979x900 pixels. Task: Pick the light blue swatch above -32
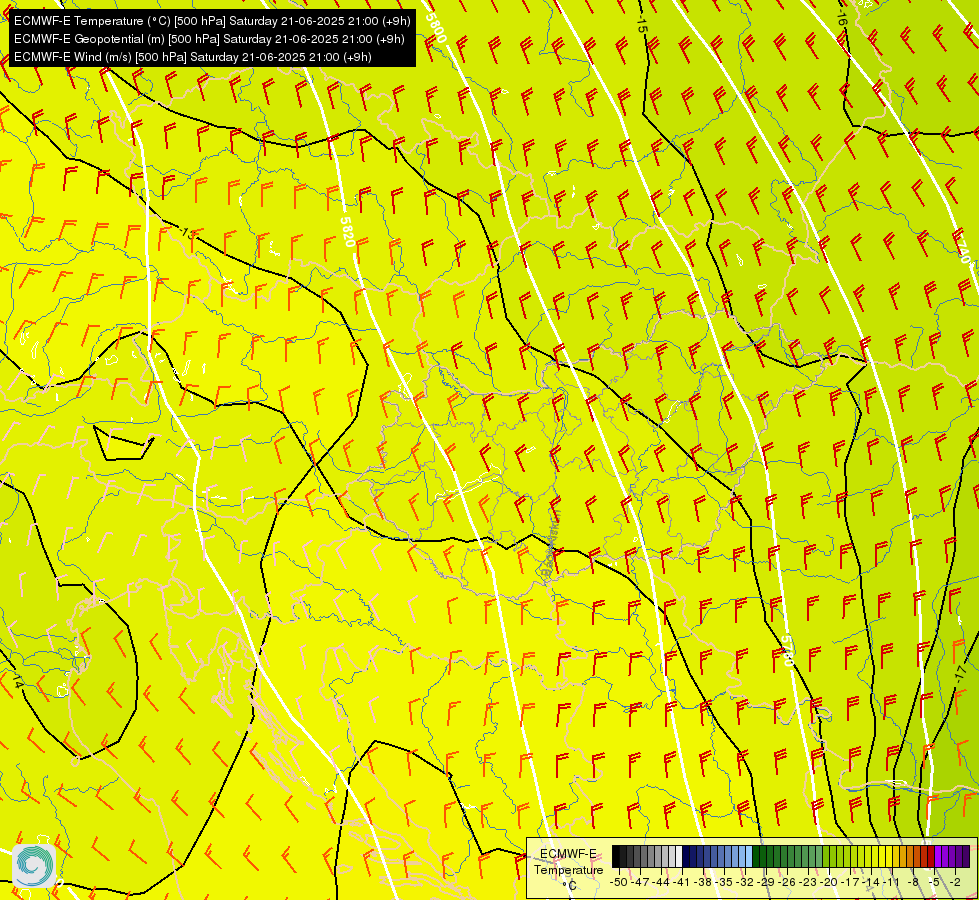749,856
